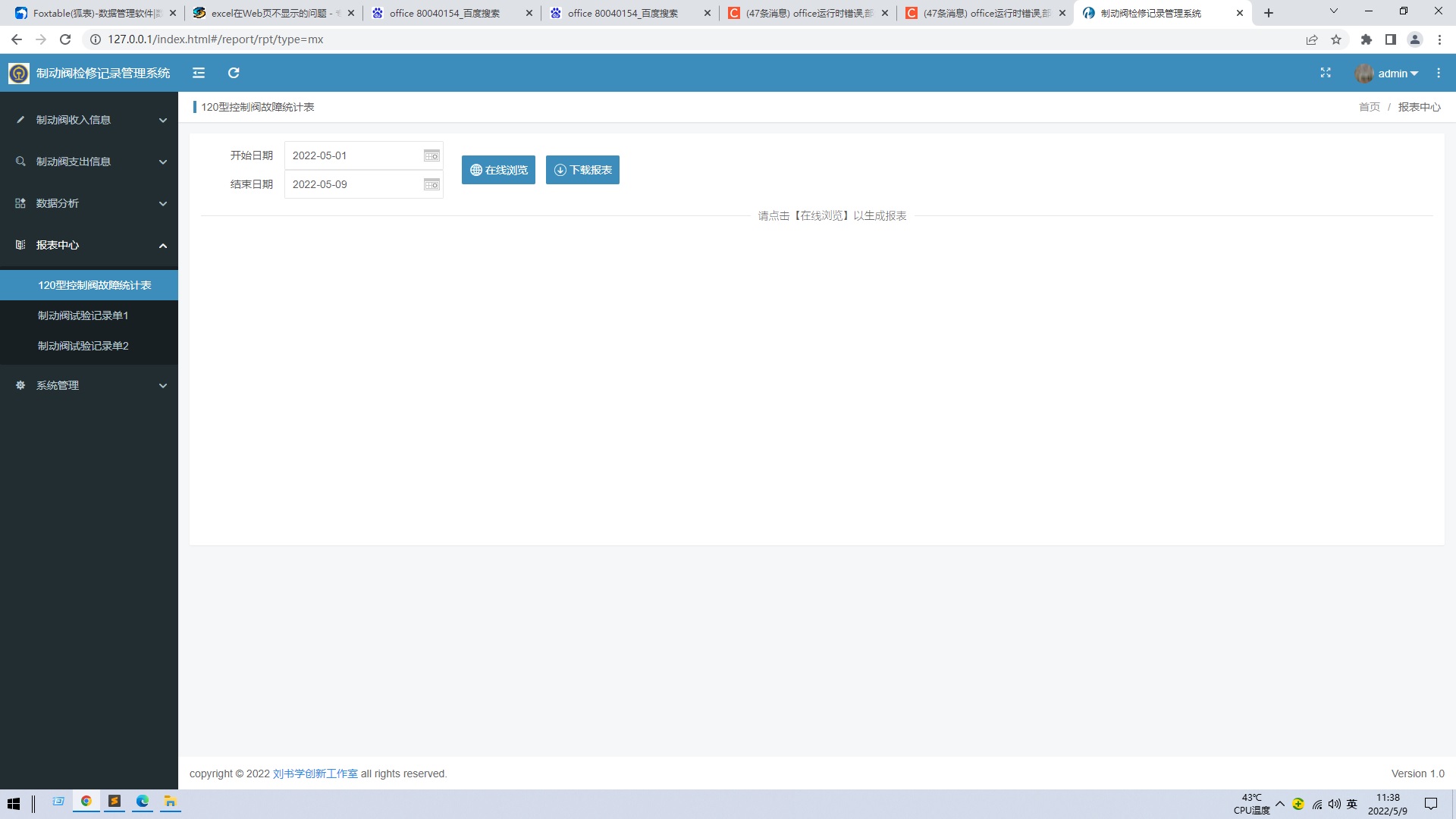Expand the 制动阀收入信息 menu chevron
1456x819 pixels.
pos(162,120)
